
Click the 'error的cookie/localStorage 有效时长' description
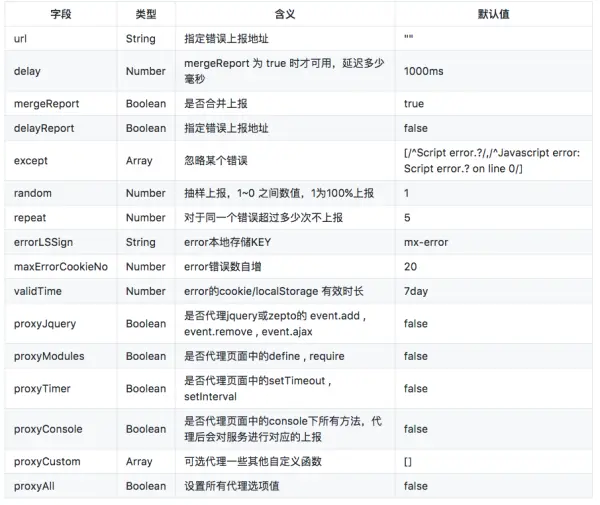274,291
